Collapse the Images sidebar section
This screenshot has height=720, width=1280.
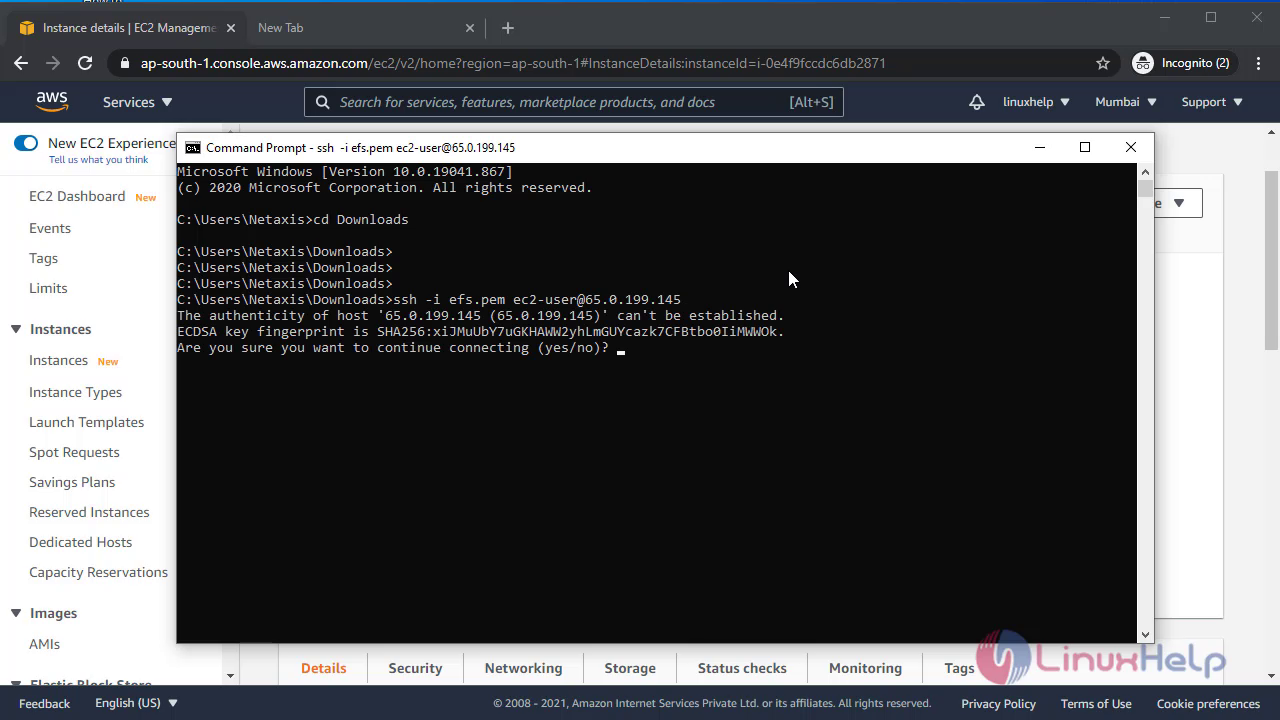16,613
